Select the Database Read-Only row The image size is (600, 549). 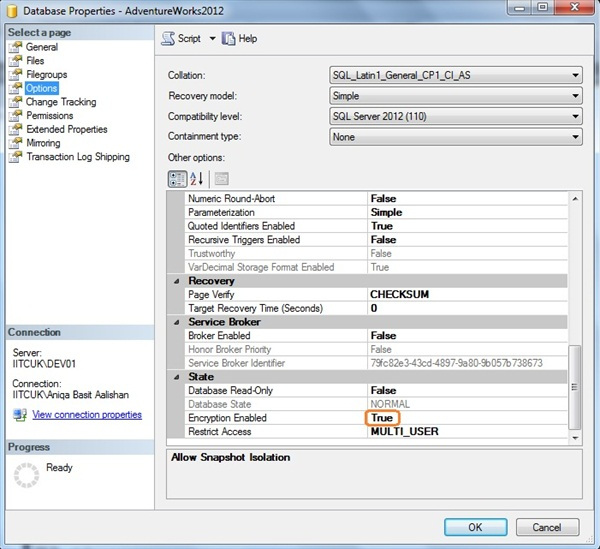[x=376, y=391]
